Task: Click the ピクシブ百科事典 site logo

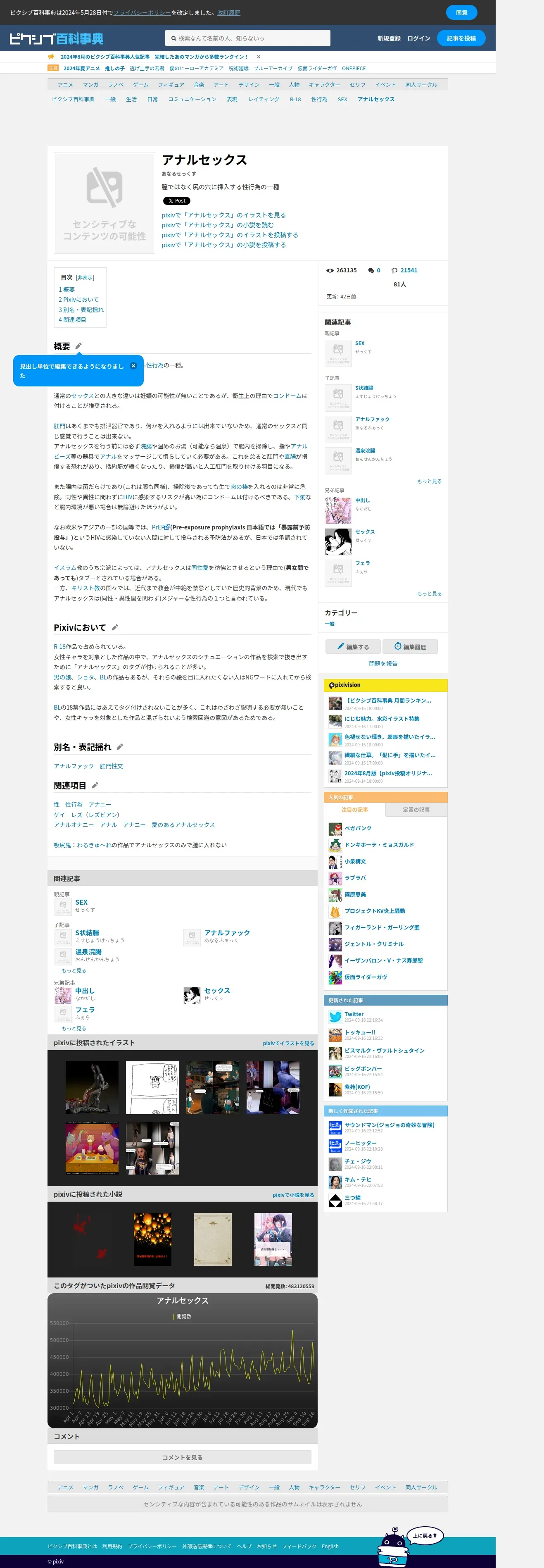Action: point(56,38)
